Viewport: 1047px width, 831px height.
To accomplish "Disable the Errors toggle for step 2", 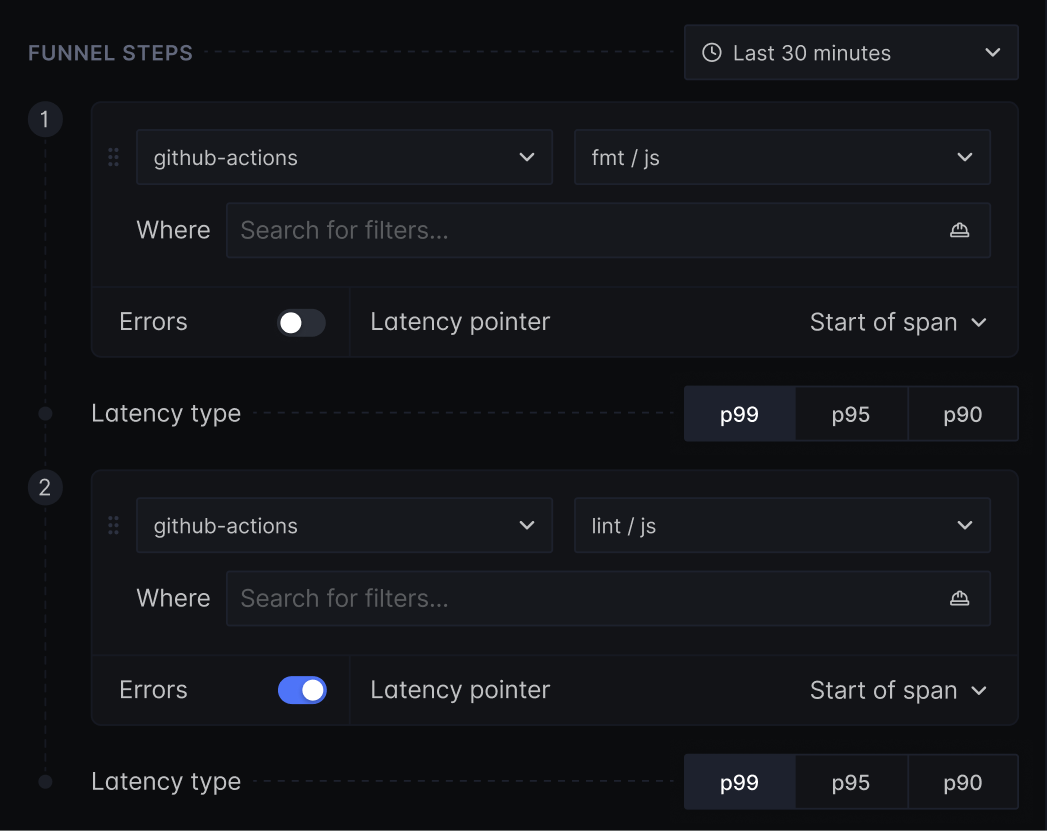I will click(301, 690).
